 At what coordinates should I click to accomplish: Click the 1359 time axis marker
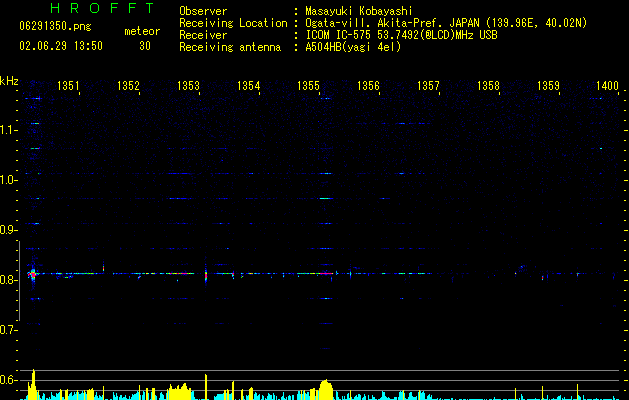(548, 86)
